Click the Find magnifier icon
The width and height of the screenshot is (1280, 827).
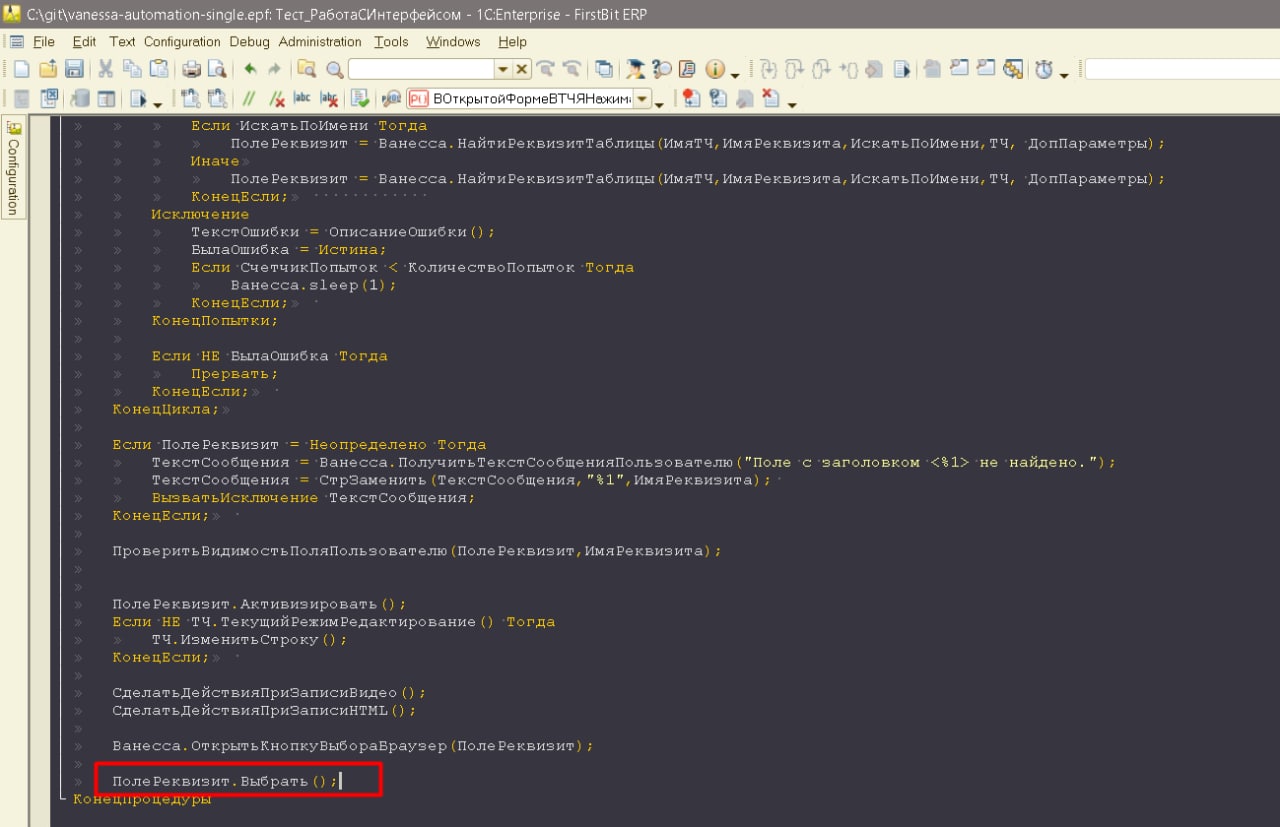pyautogui.click(x=335, y=70)
